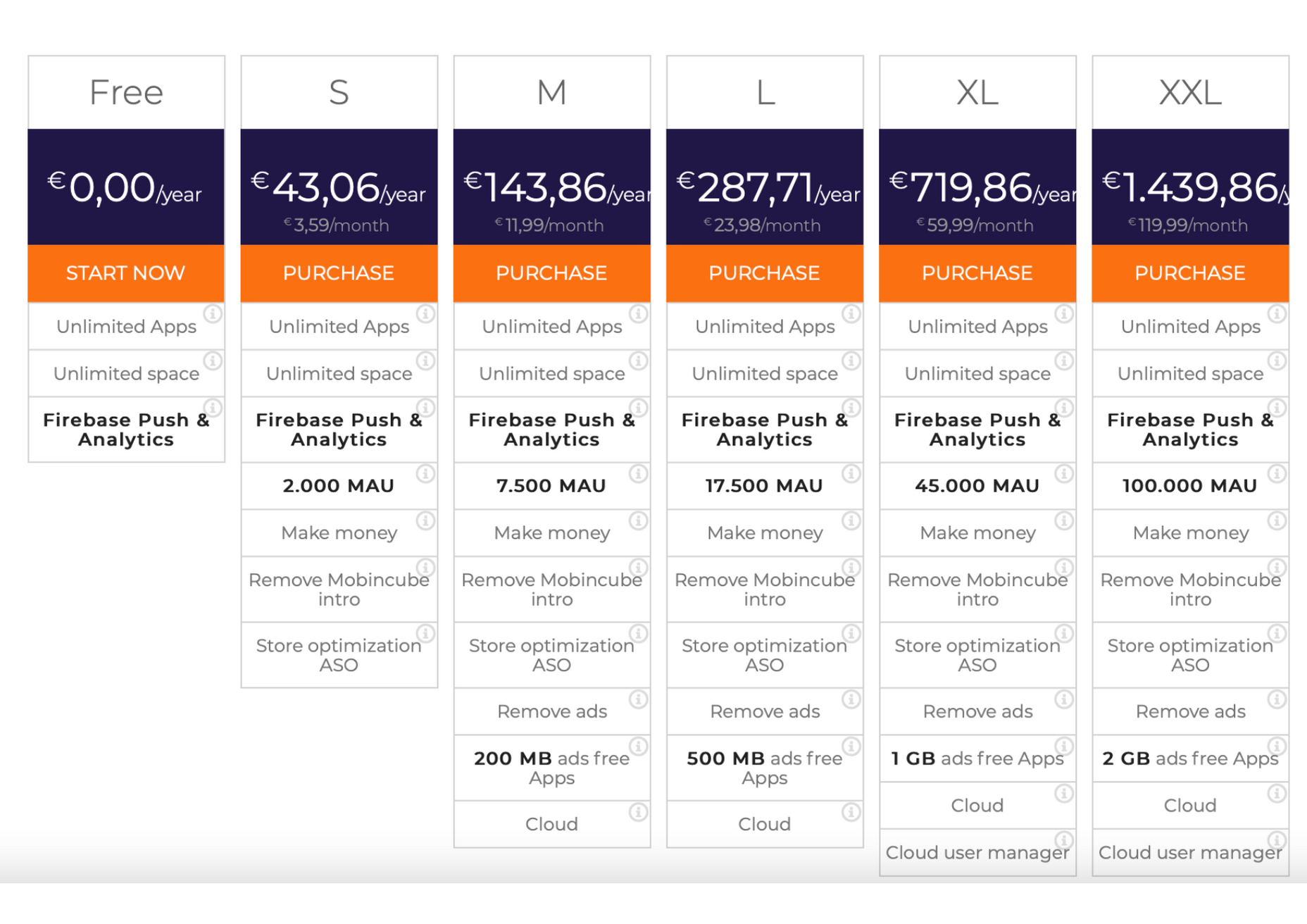
Task: Click the Free plan title
Action: [126, 92]
